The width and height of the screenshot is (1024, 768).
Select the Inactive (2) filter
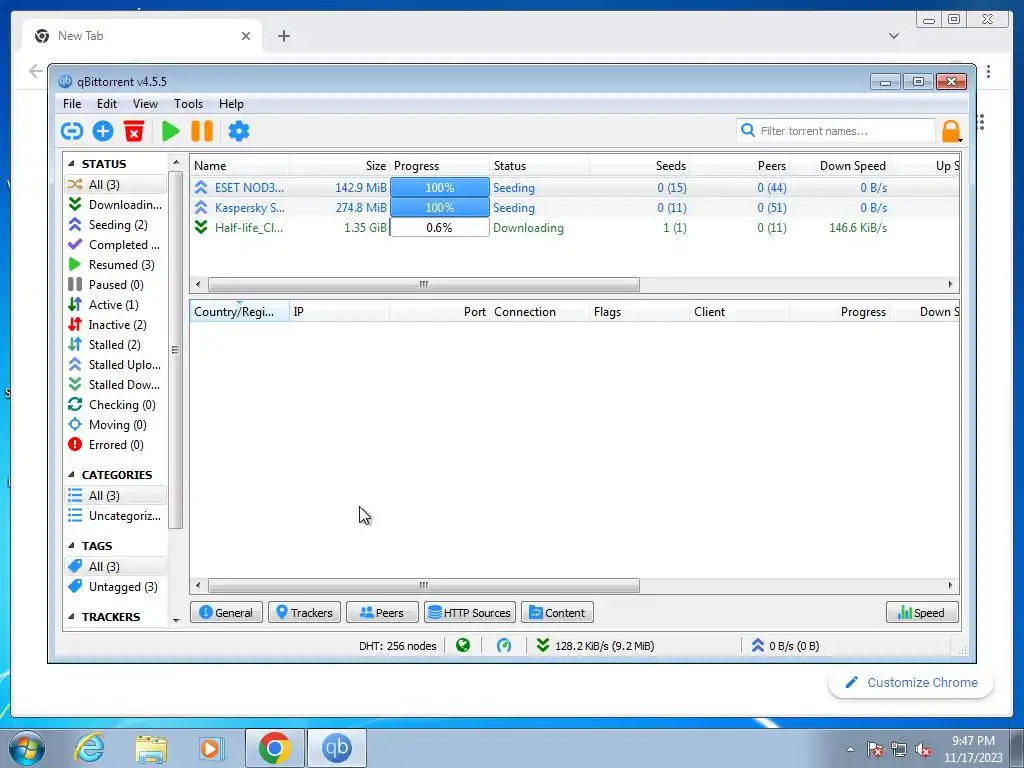point(116,325)
